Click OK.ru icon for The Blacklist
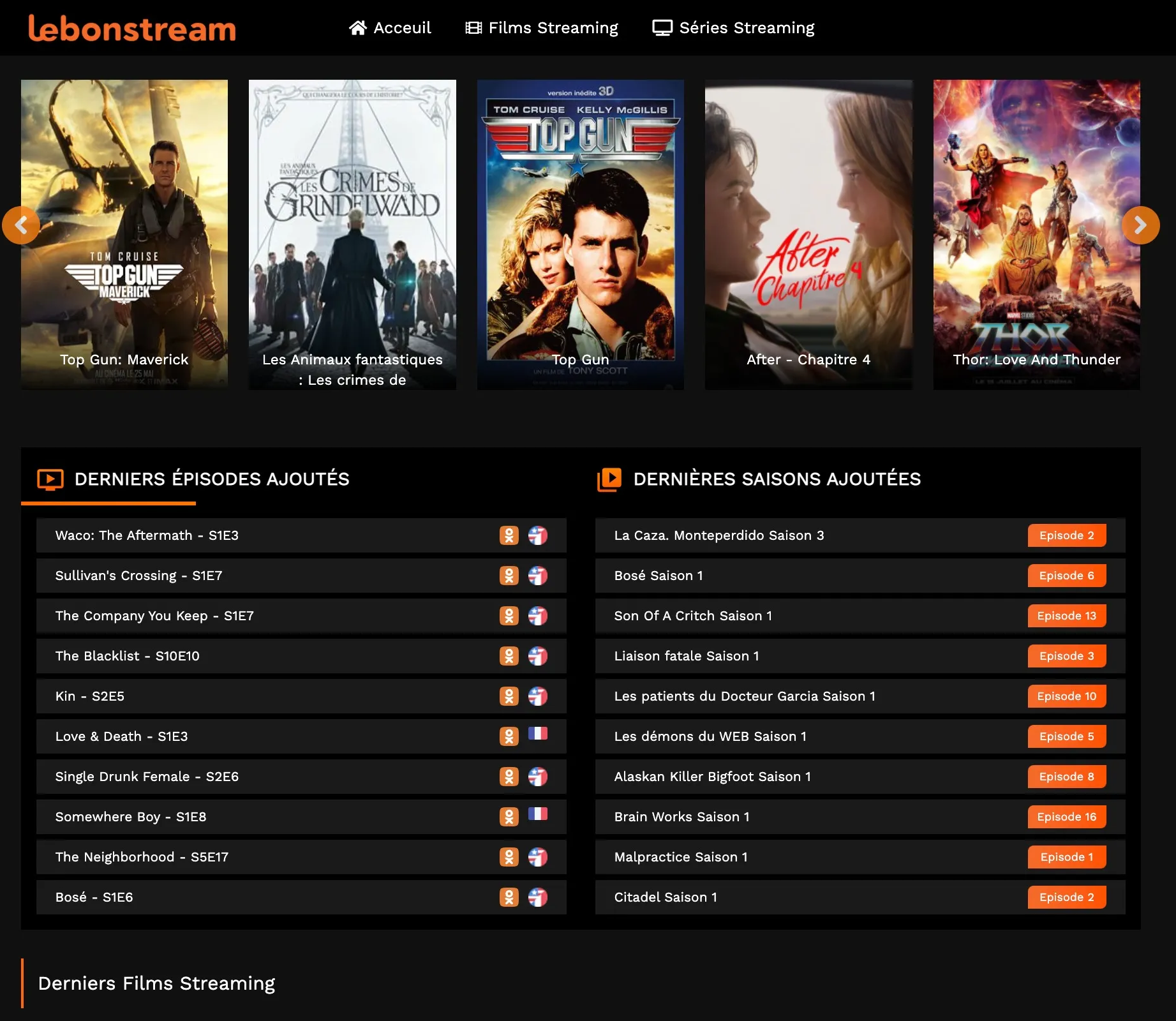The height and width of the screenshot is (1021, 1176). 509,656
